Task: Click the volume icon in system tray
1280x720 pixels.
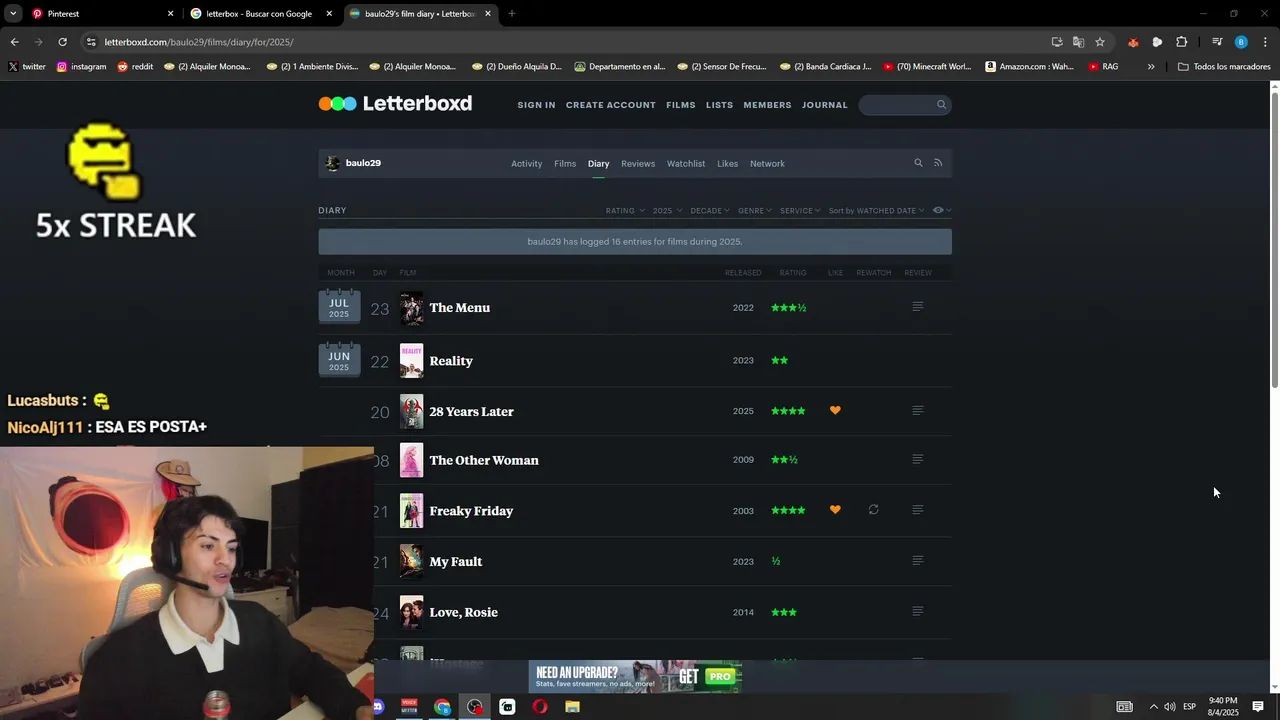Action: (x=1169, y=707)
